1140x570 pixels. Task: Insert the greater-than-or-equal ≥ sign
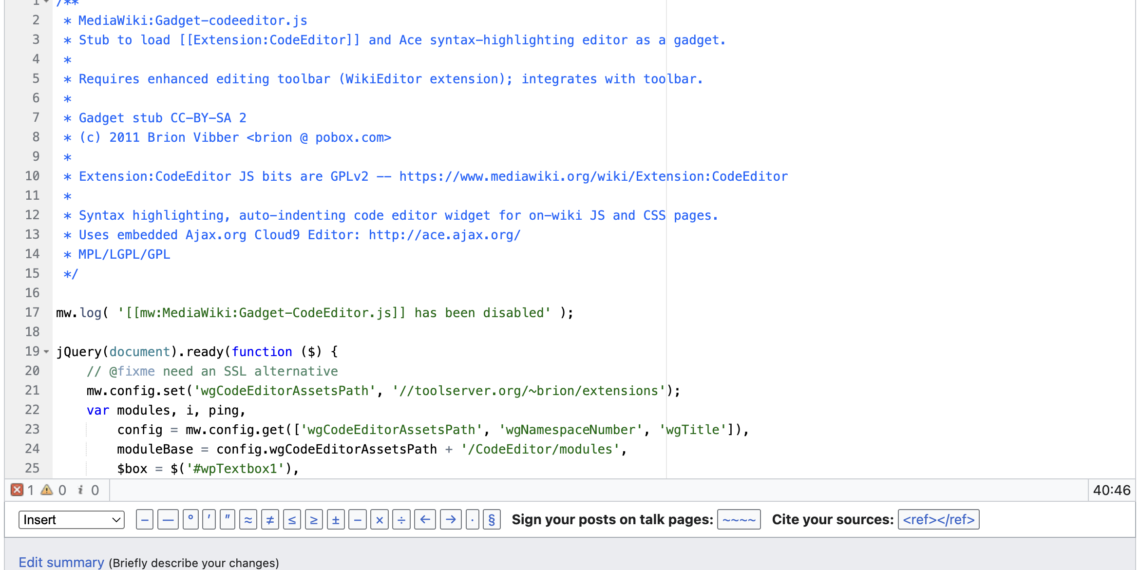pyautogui.click(x=314, y=520)
